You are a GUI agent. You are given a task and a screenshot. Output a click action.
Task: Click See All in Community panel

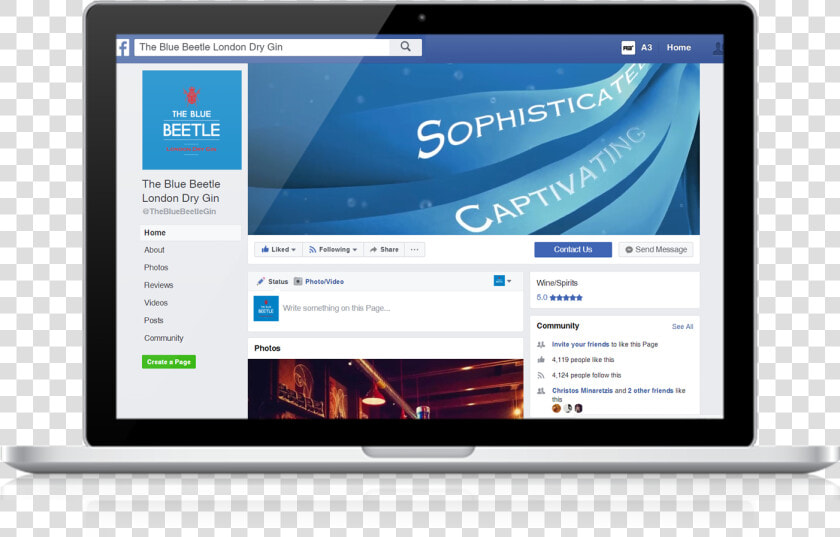point(682,326)
